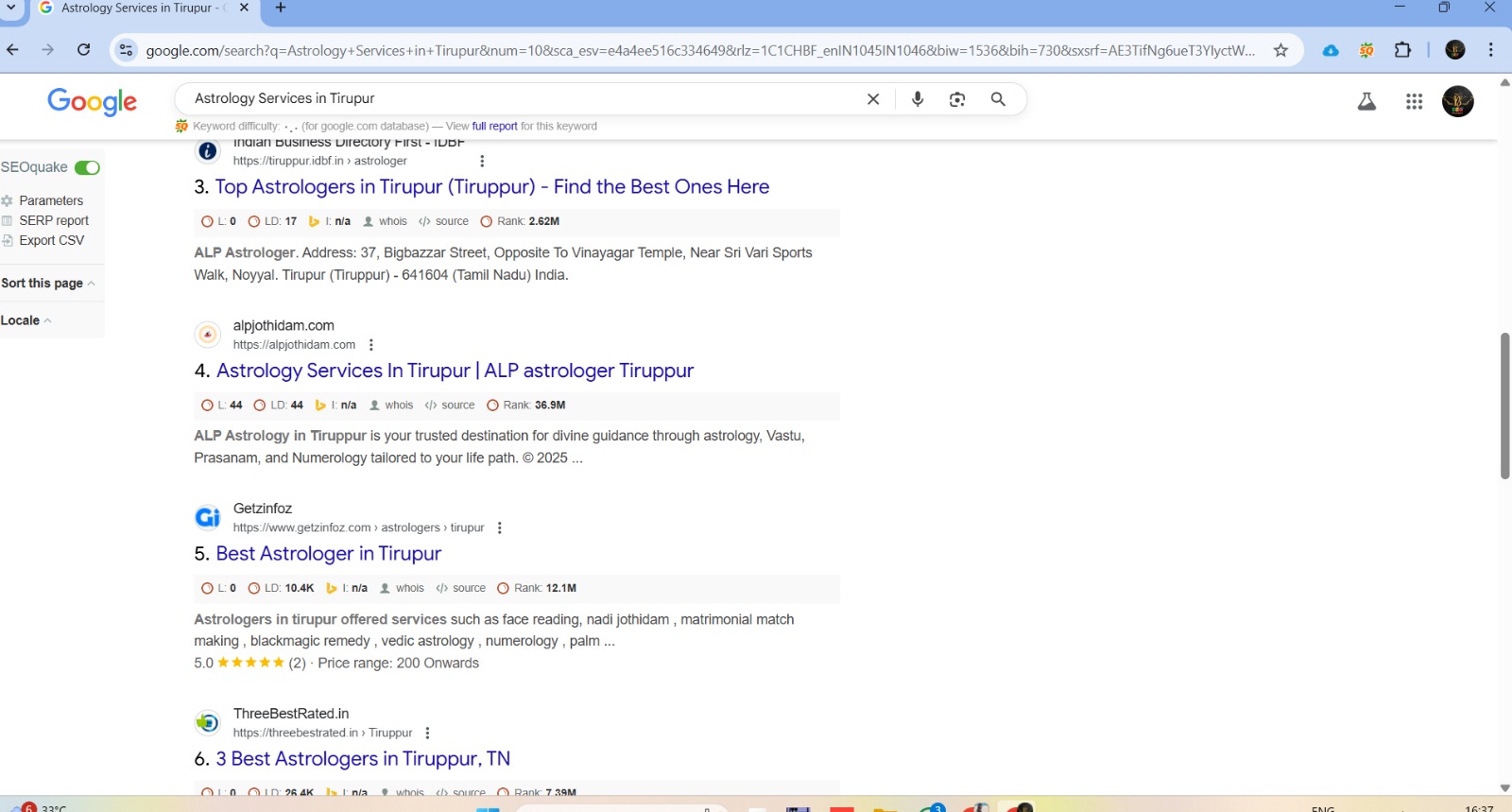Open full report keyword link
1512x812 pixels.
click(494, 126)
